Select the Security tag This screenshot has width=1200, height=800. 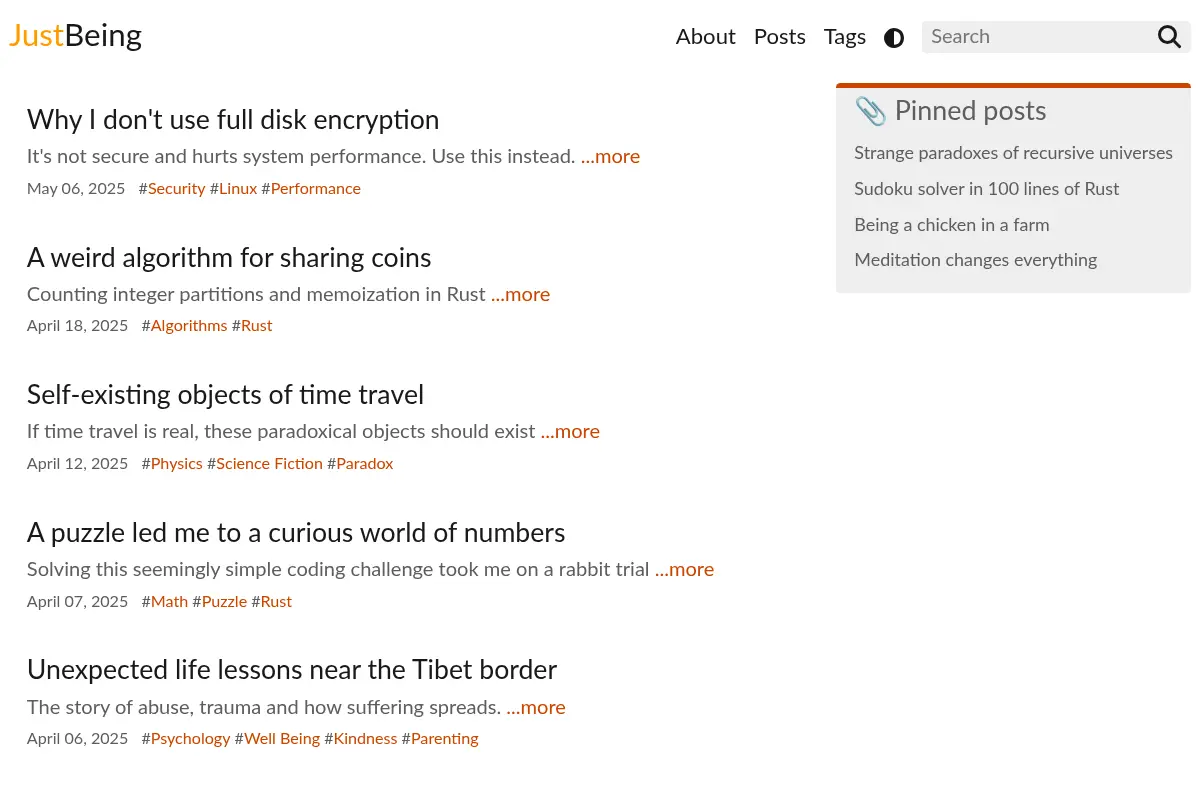click(176, 189)
